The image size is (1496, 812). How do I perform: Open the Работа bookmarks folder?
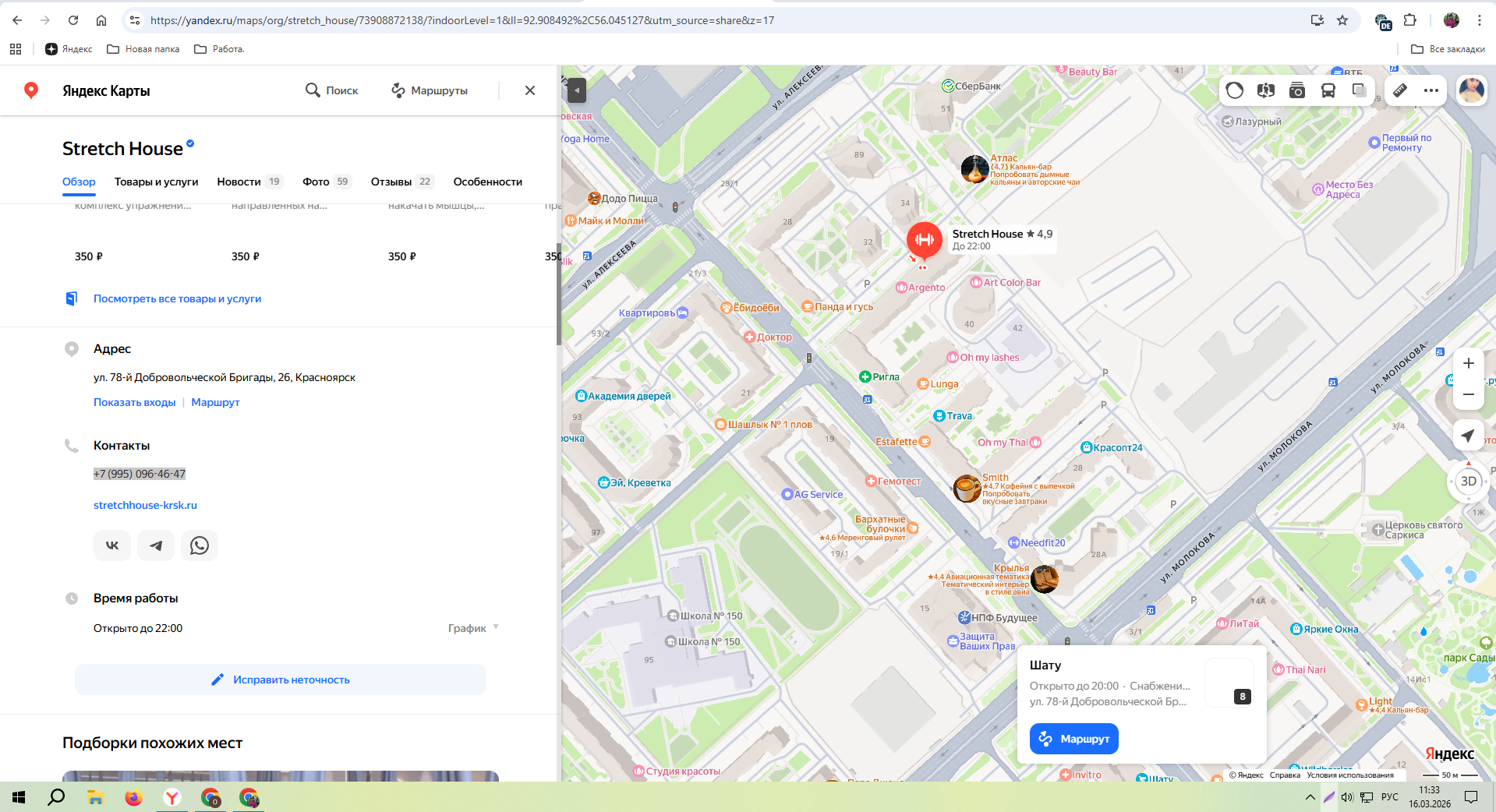point(219,49)
